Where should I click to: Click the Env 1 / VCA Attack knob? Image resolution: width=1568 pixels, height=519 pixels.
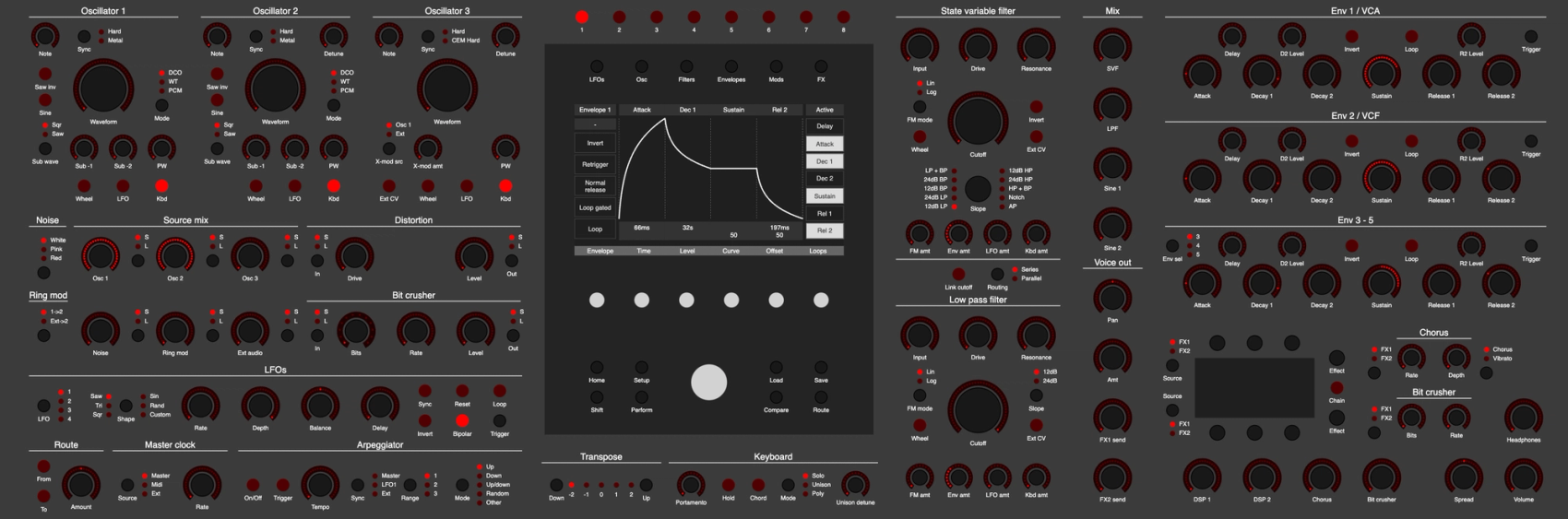click(1202, 74)
